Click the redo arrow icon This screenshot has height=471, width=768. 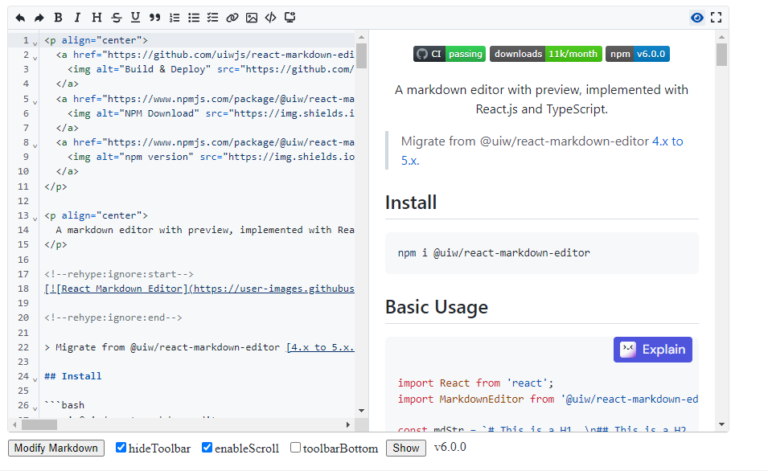coord(39,18)
